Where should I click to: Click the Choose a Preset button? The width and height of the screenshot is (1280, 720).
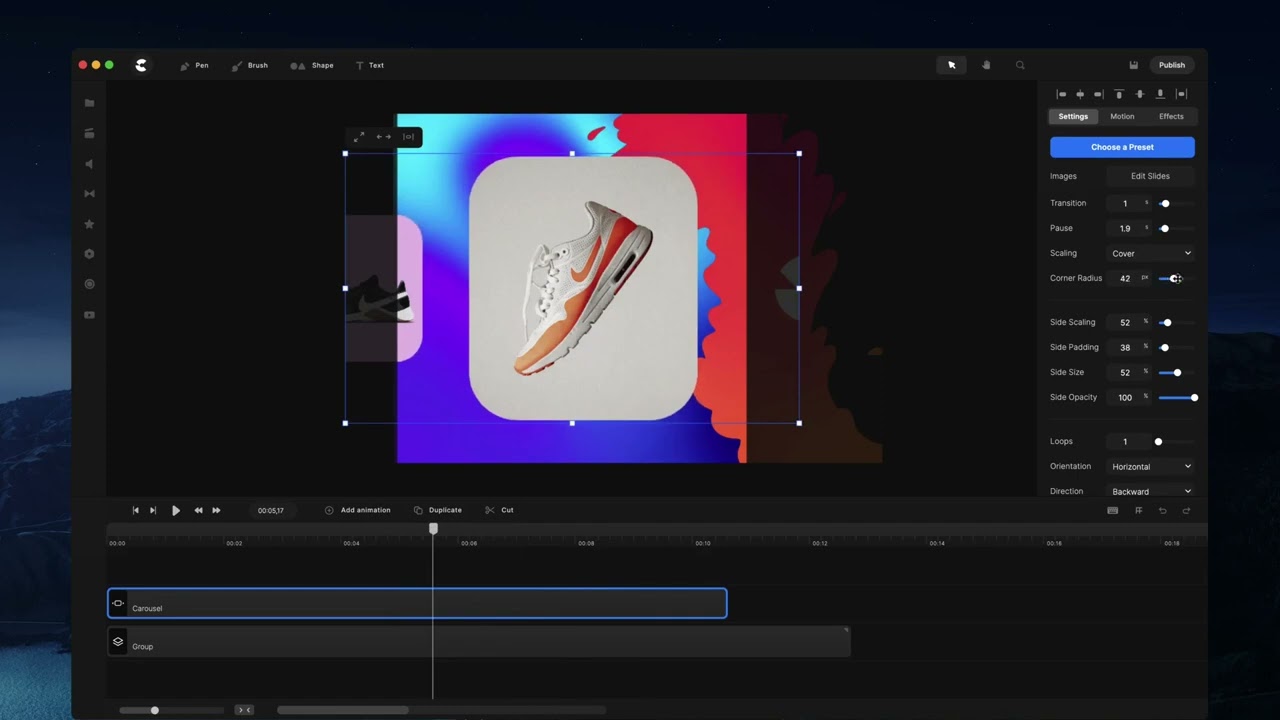(x=1122, y=147)
